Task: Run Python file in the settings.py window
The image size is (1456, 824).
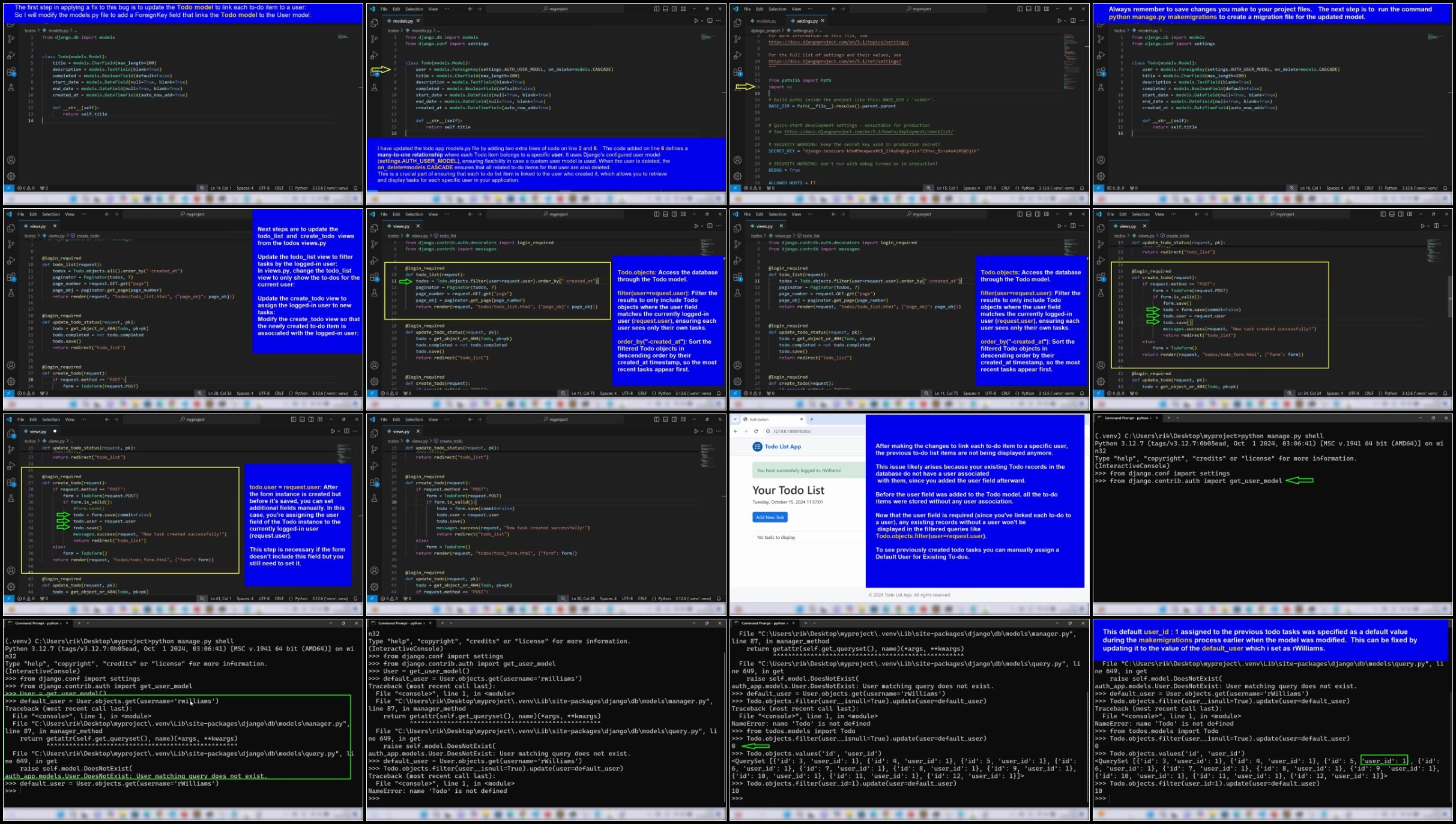Action: pyautogui.click(x=1059, y=21)
